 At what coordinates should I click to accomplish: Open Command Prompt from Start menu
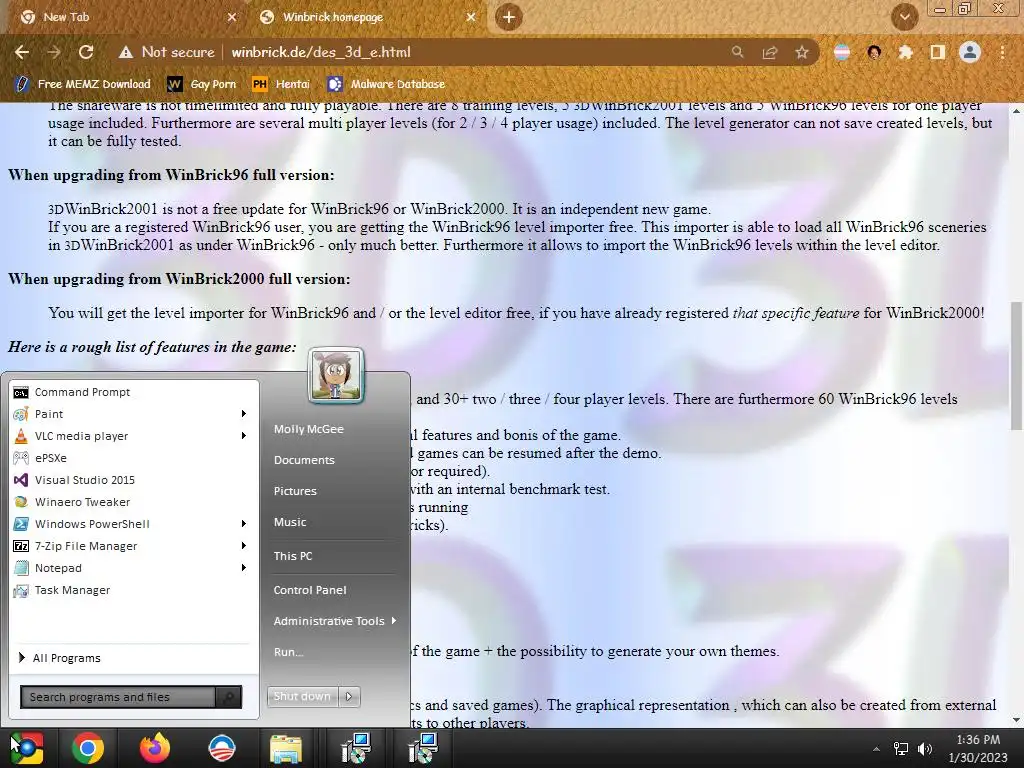tap(134, 392)
